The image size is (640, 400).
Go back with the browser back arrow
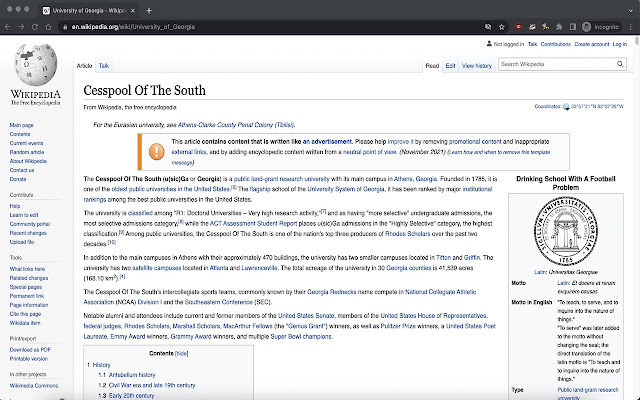(x=8, y=27)
